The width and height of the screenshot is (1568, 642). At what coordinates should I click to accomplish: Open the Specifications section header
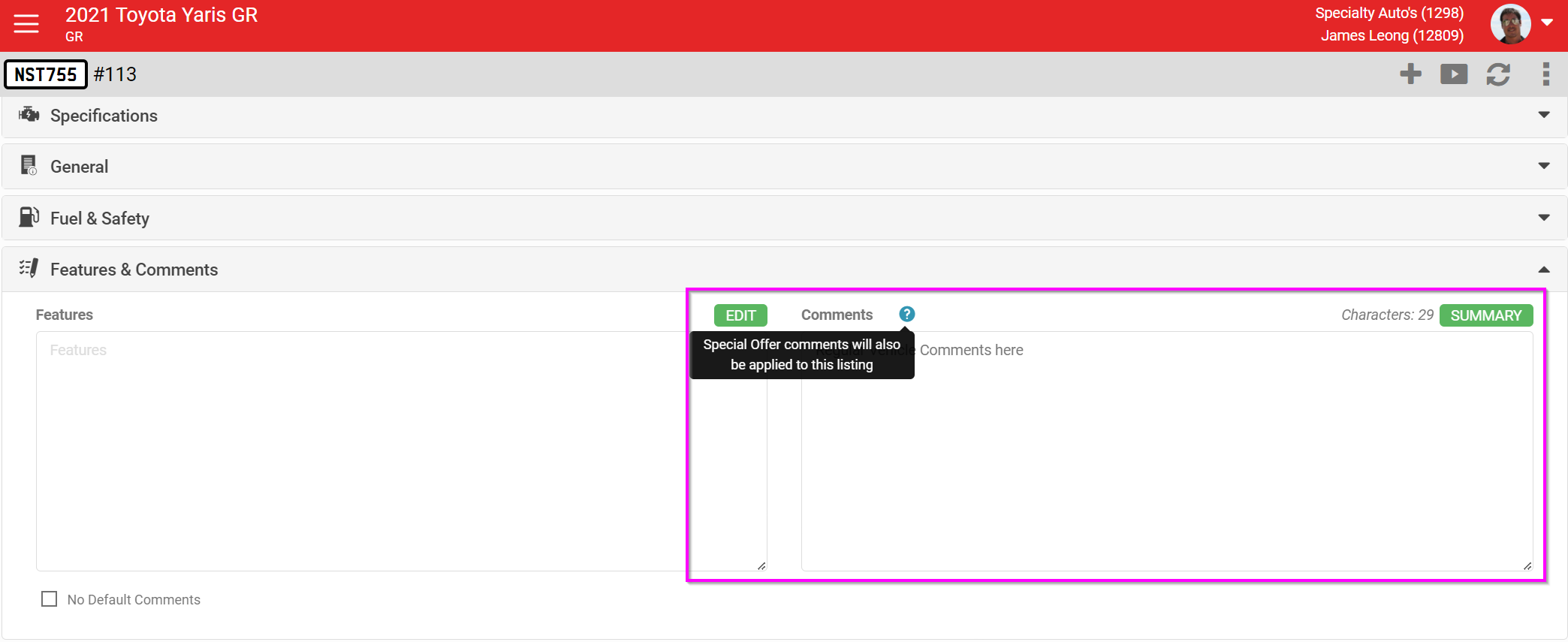(784, 116)
